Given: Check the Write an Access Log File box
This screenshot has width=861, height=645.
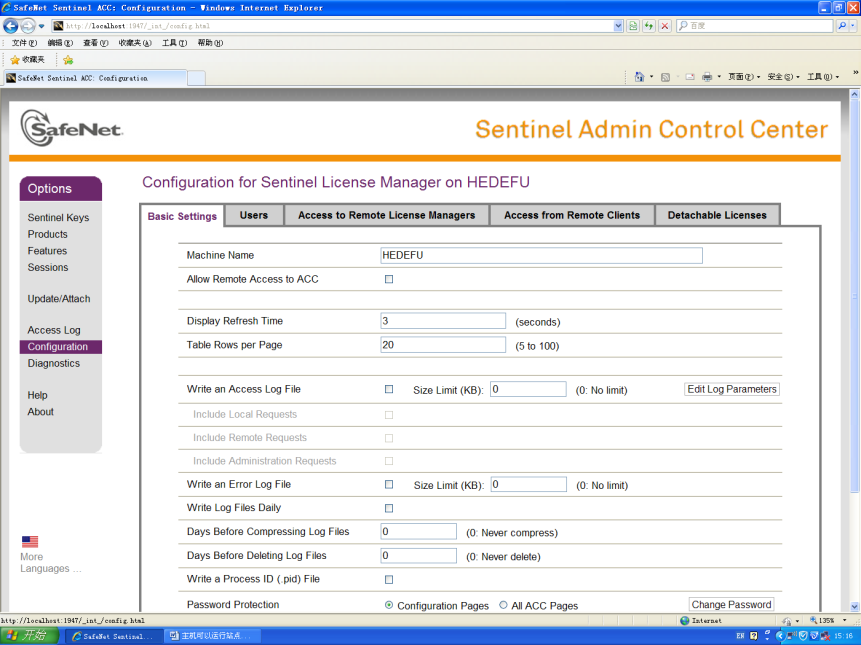Looking at the screenshot, I should [389, 389].
